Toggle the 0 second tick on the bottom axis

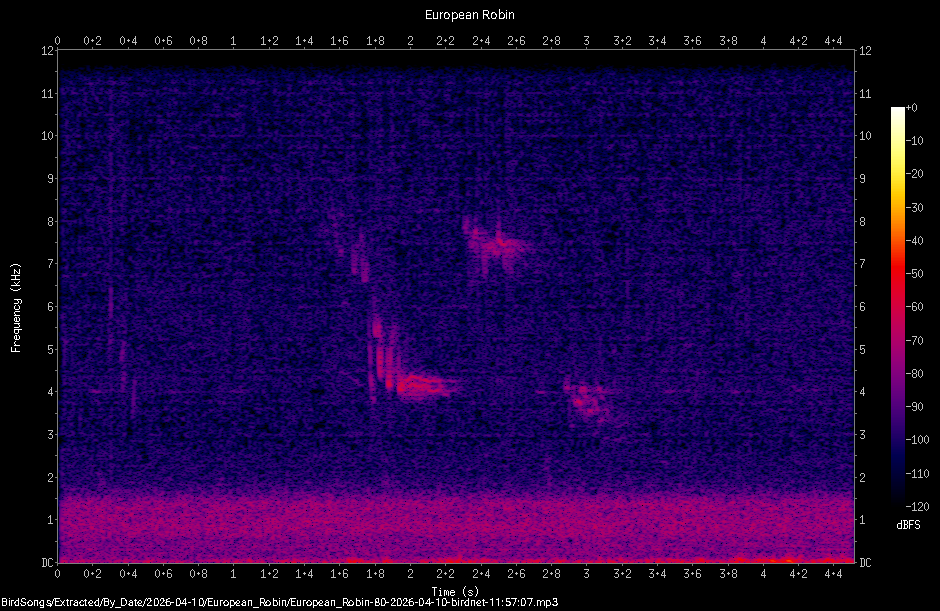coord(58,574)
